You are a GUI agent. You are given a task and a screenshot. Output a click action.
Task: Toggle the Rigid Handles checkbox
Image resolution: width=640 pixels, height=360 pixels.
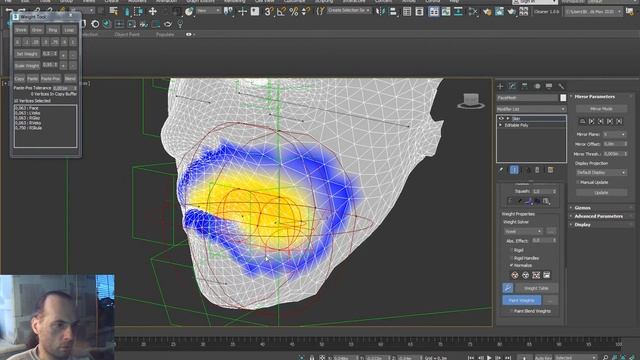coord(511,258)
